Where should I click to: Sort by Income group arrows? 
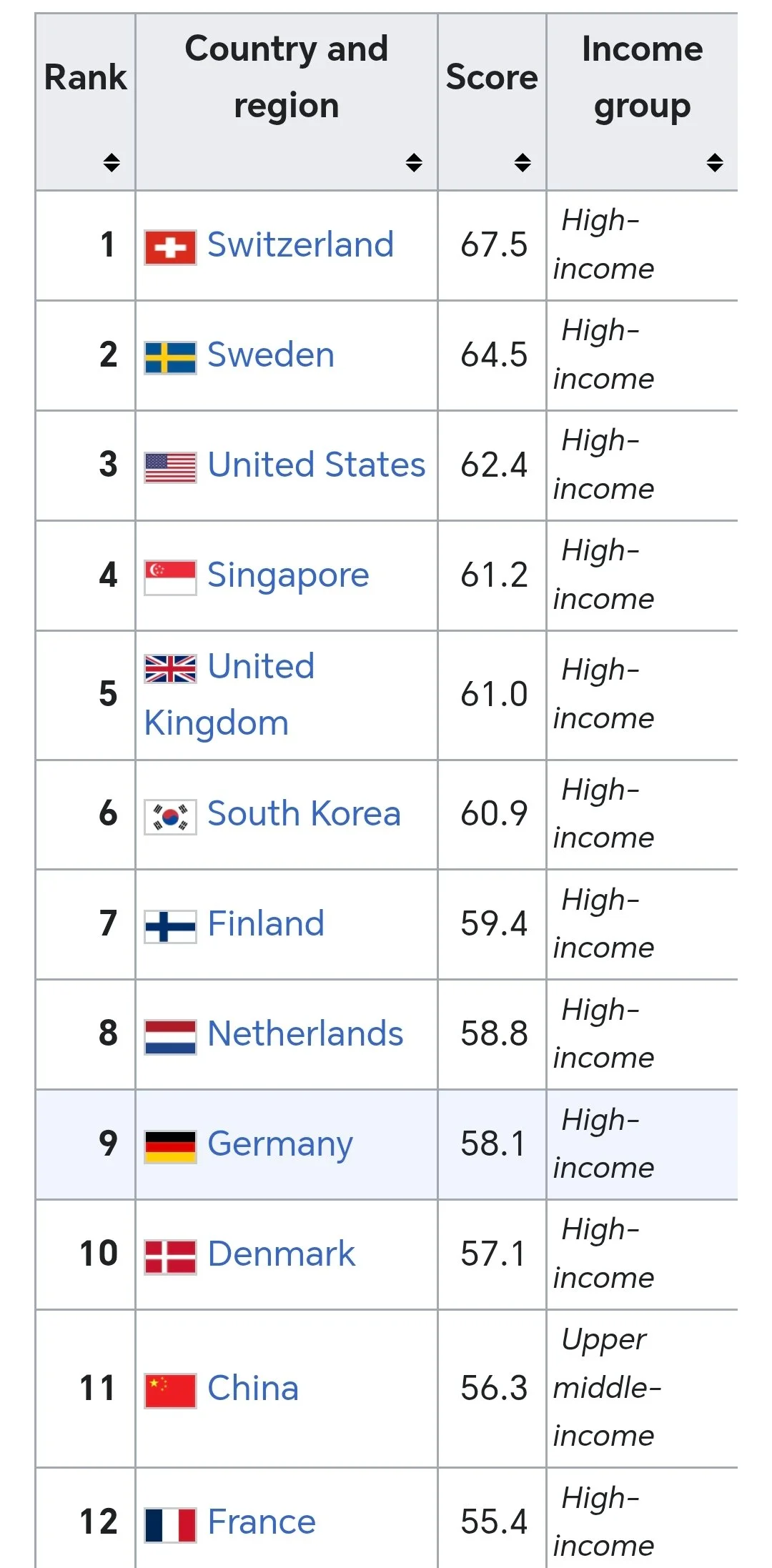[715, 162]
